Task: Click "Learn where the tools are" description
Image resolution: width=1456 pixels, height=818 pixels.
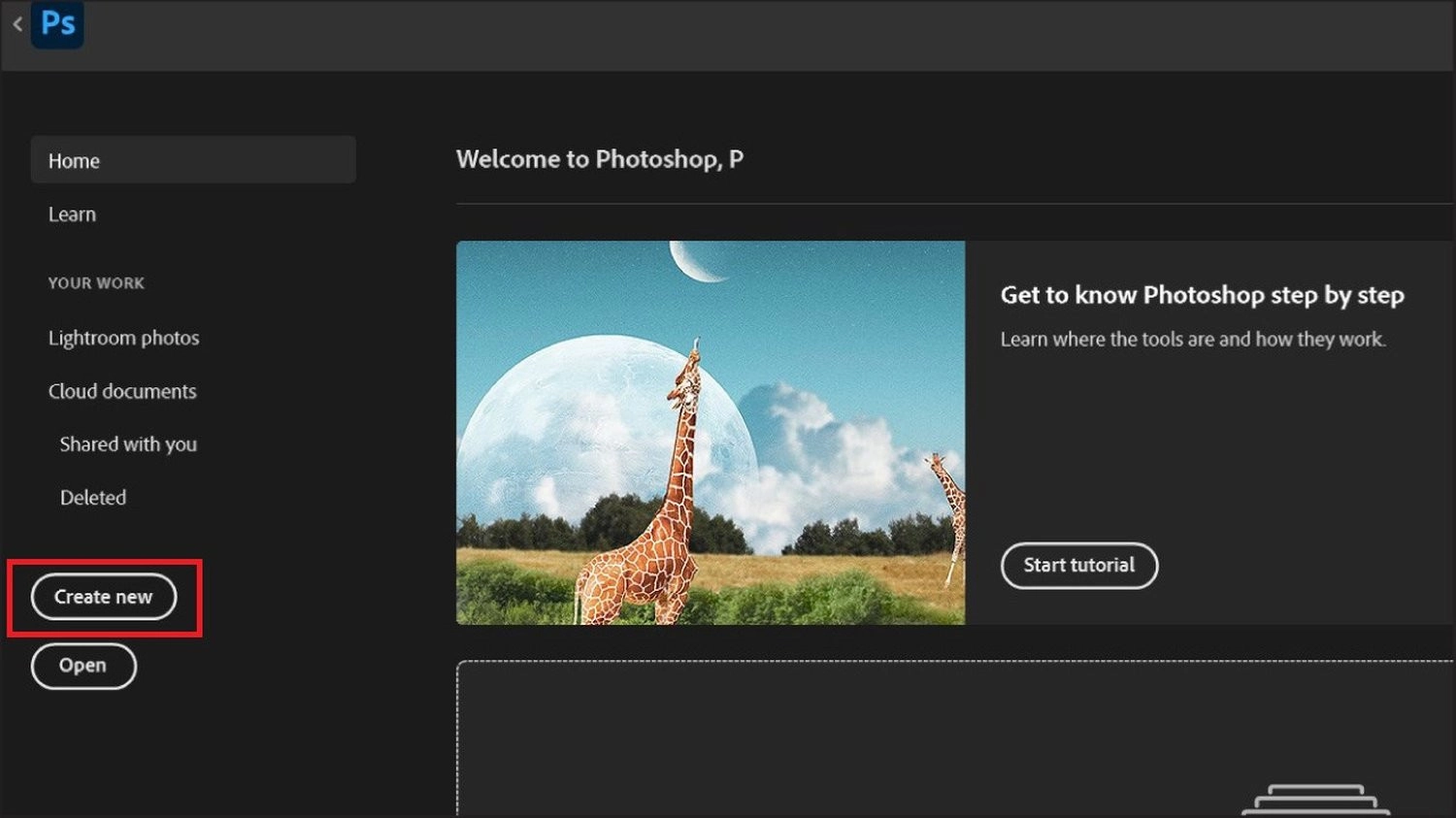Action: tap(1193, 340)
